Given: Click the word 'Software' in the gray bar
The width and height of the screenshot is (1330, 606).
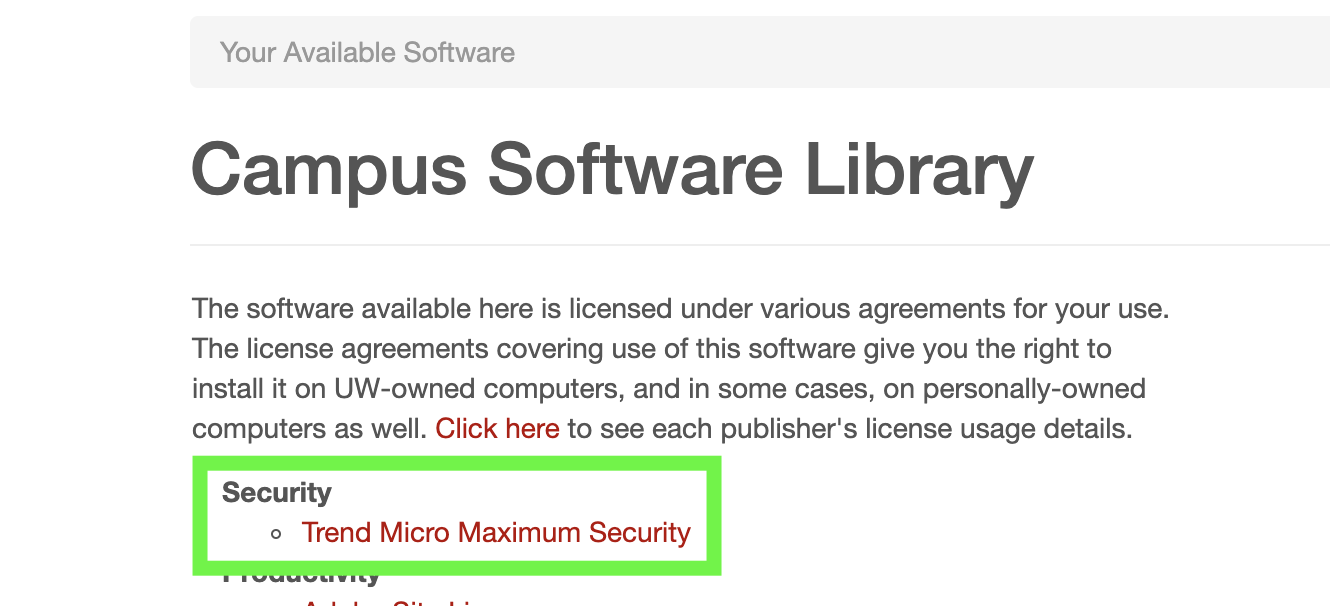Looking at the screenshot, I should coord(459,52).
